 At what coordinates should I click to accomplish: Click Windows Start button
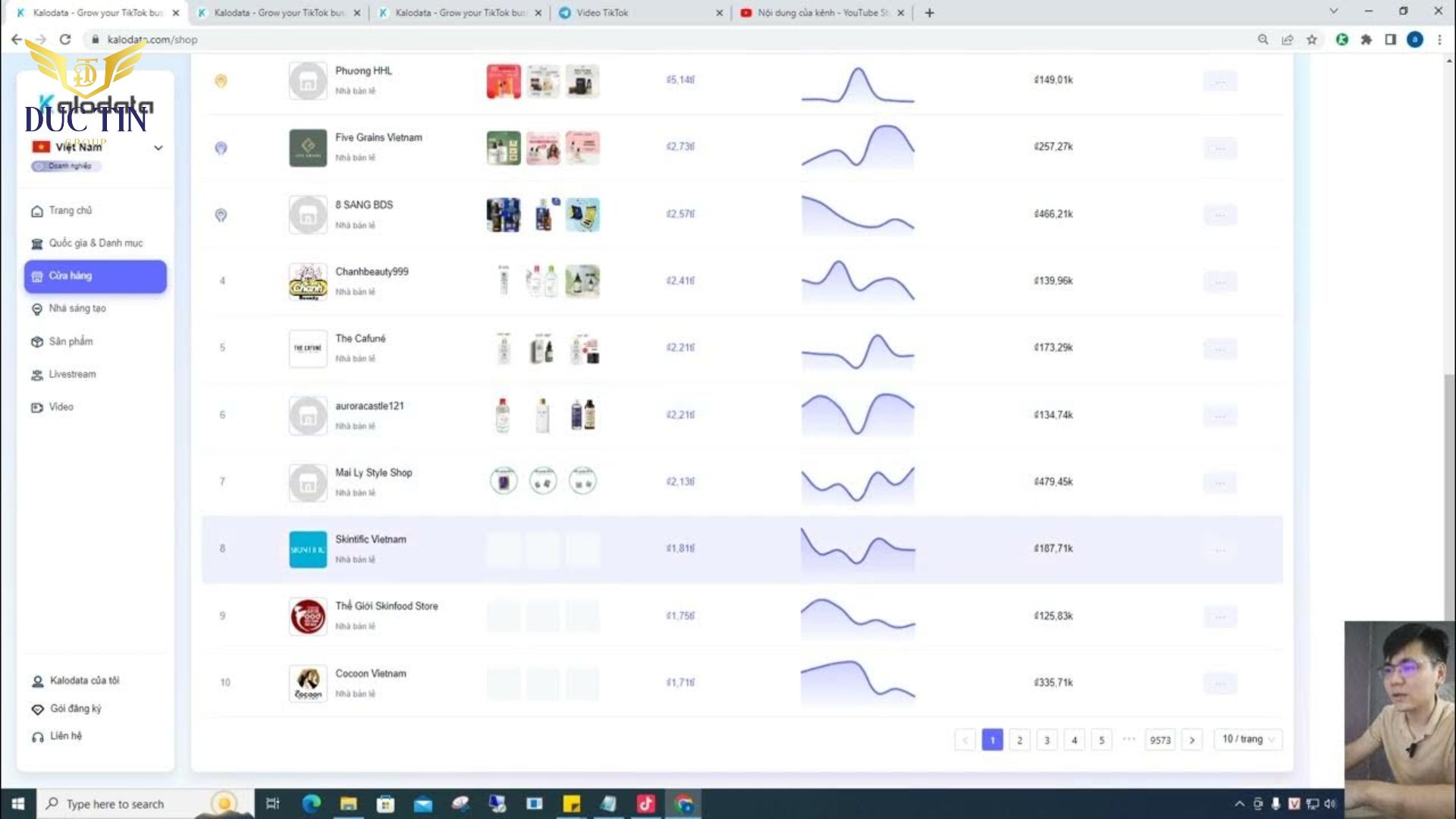pyautogui.click(x=18, y=804)
